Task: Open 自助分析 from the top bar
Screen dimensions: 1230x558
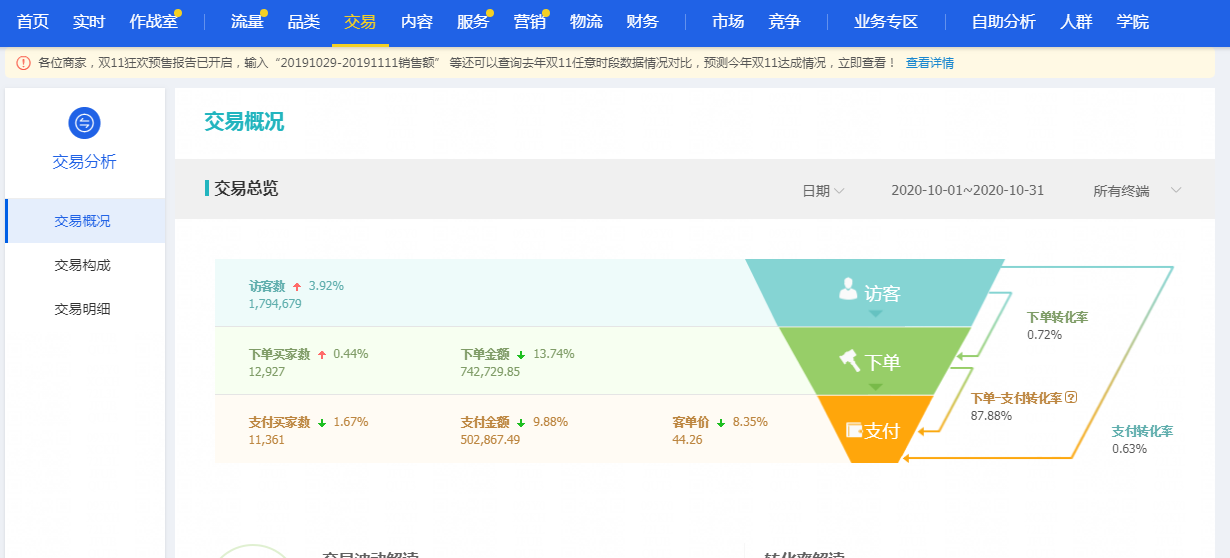Action: 1004,22
